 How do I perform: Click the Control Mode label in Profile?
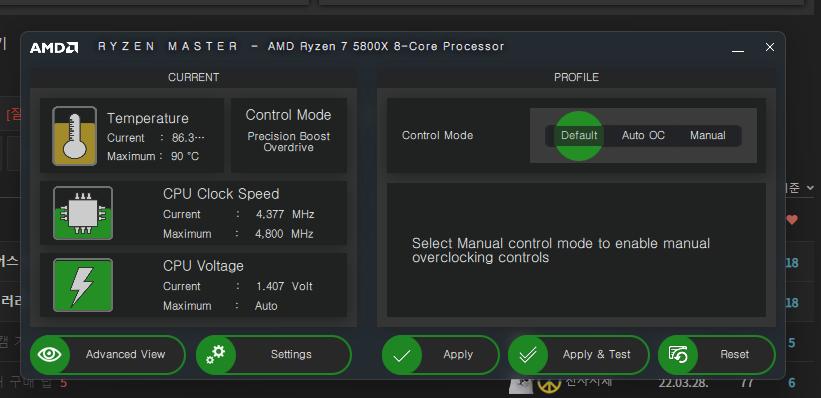437,136
